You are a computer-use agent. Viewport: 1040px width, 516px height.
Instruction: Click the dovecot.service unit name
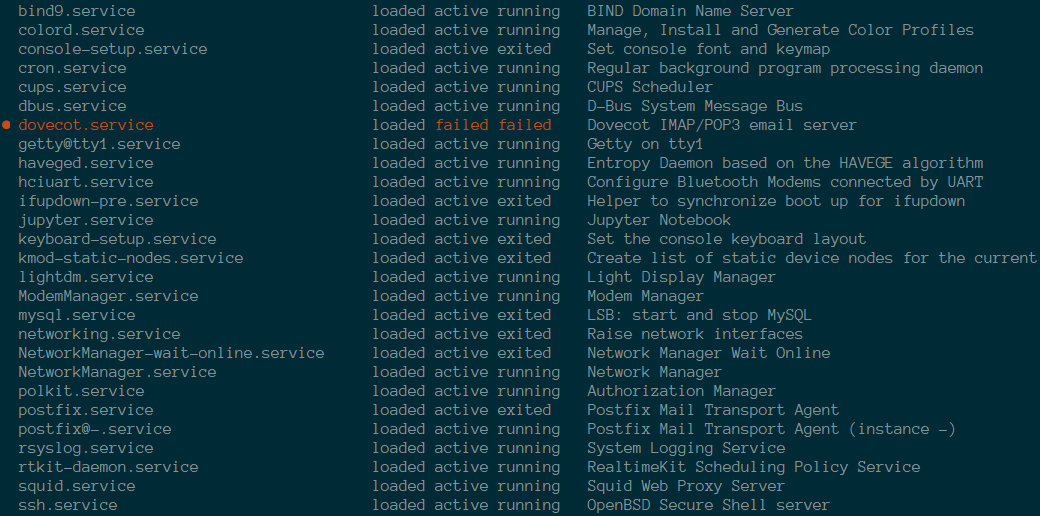pyautogui.click(x=86, y=125)
